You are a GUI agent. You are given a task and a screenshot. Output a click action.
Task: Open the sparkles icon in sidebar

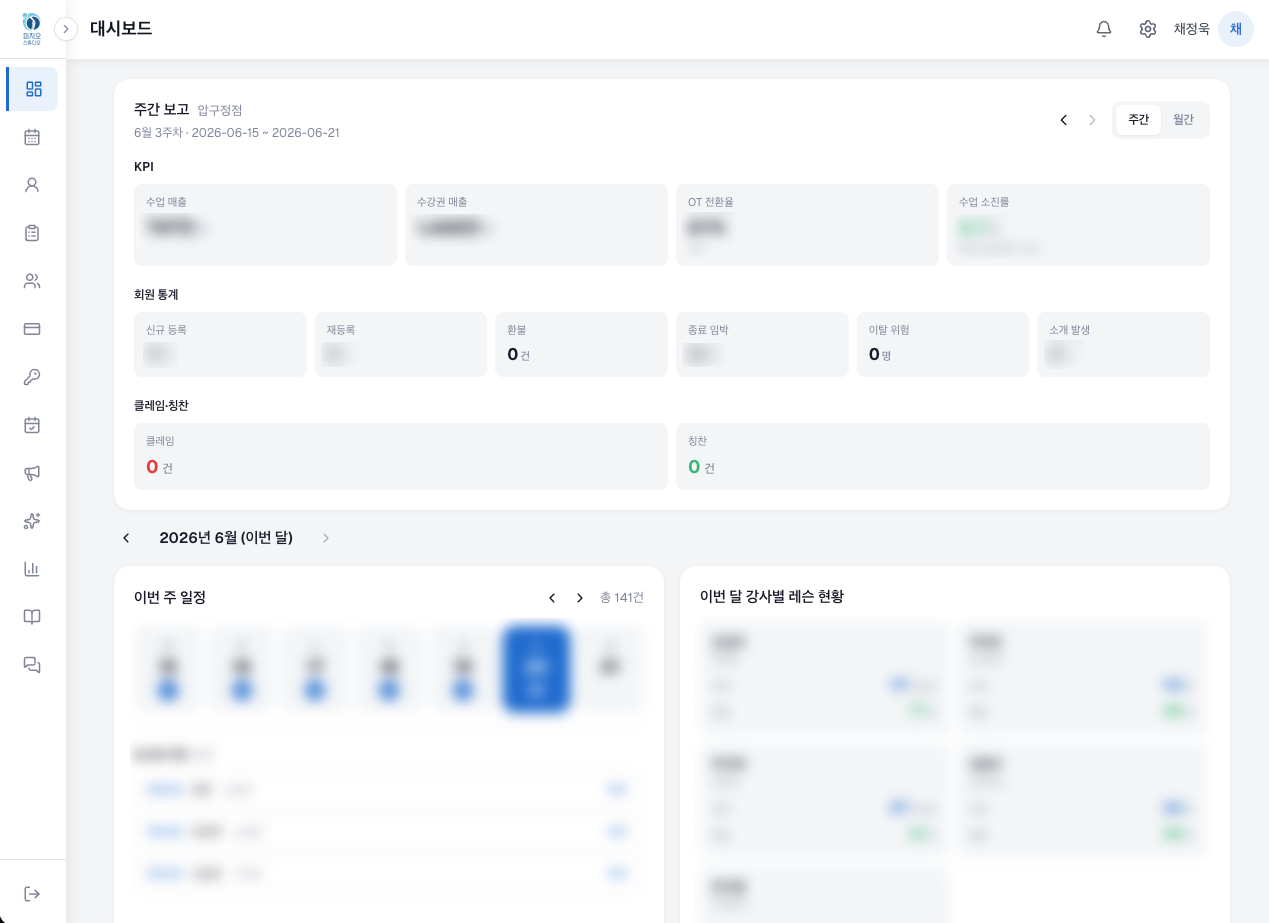[32, 521]
